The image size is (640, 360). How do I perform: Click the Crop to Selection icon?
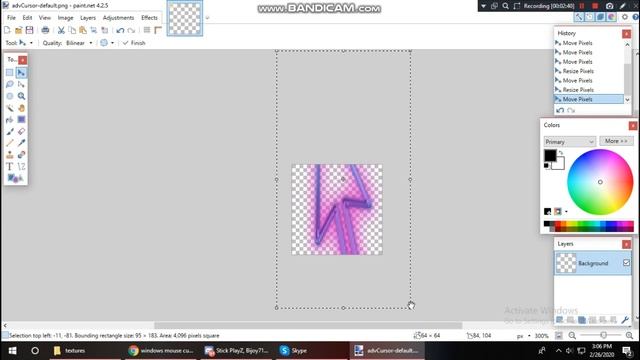[94, 30]
